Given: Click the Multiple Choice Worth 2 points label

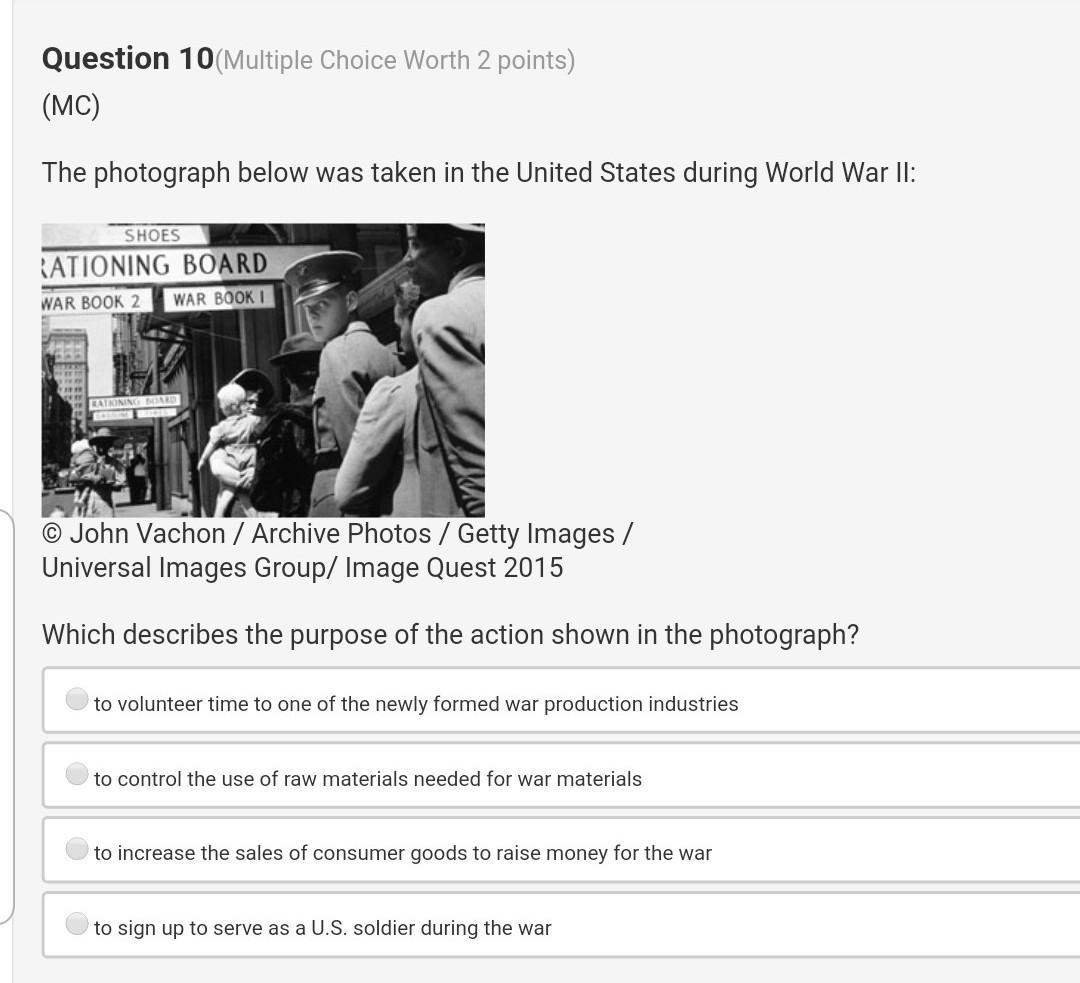Looking at the screenshot, I should (395, 61).
